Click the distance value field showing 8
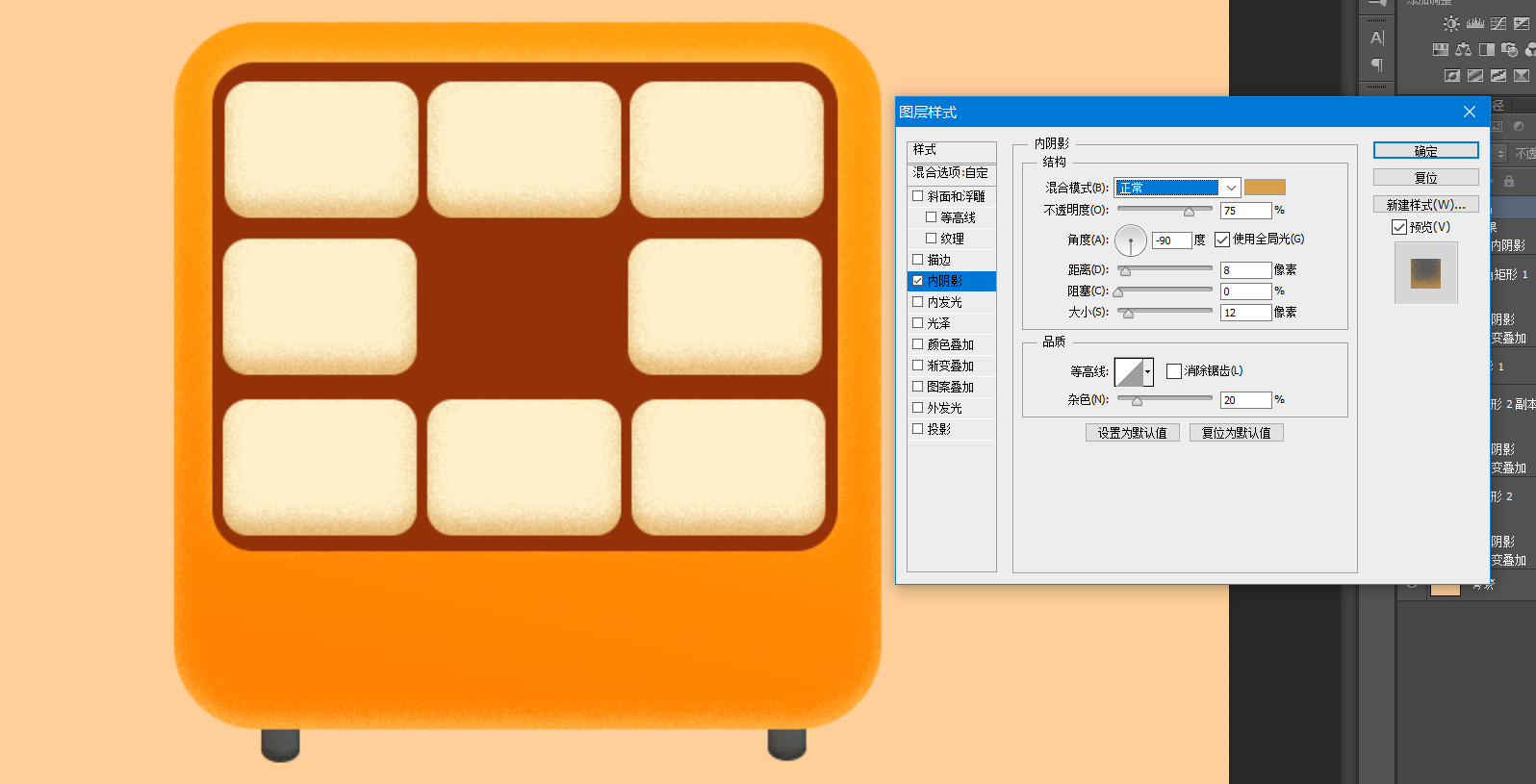The width and height of the screenshot is (1536, 784). (x=1246, y=270)
